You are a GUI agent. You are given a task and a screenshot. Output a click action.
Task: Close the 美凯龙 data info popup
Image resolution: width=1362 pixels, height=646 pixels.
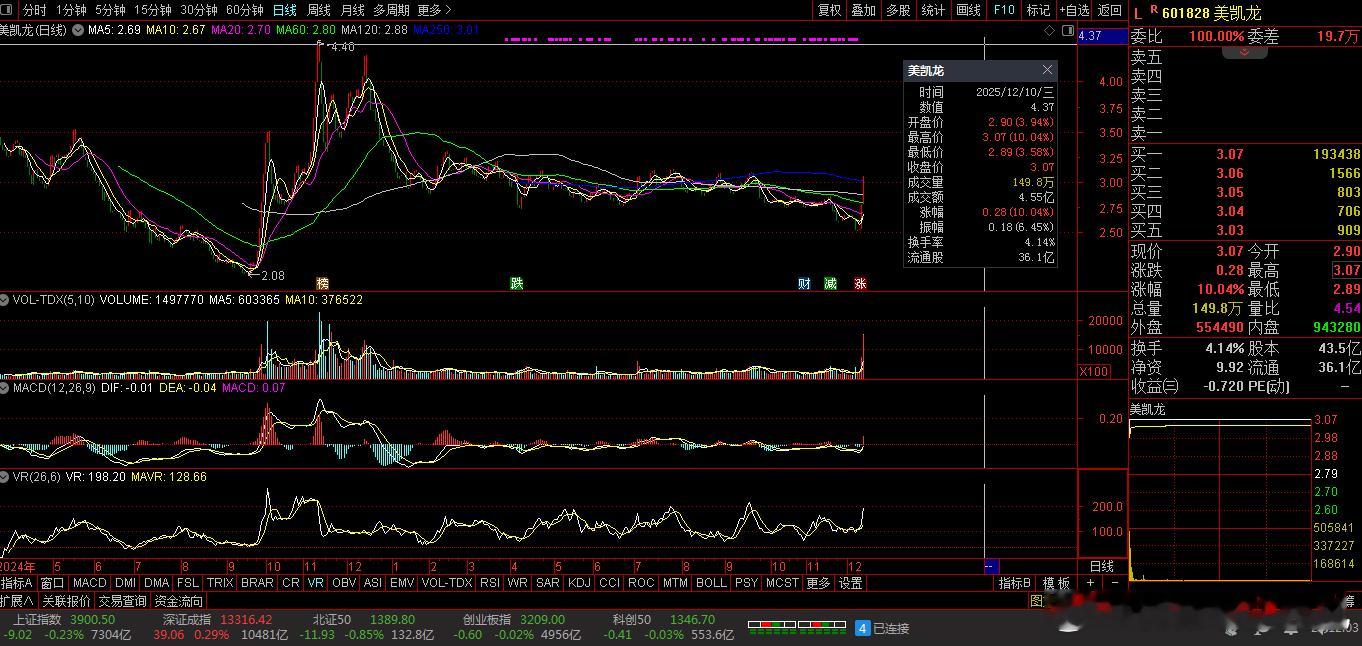point(1047,70)
